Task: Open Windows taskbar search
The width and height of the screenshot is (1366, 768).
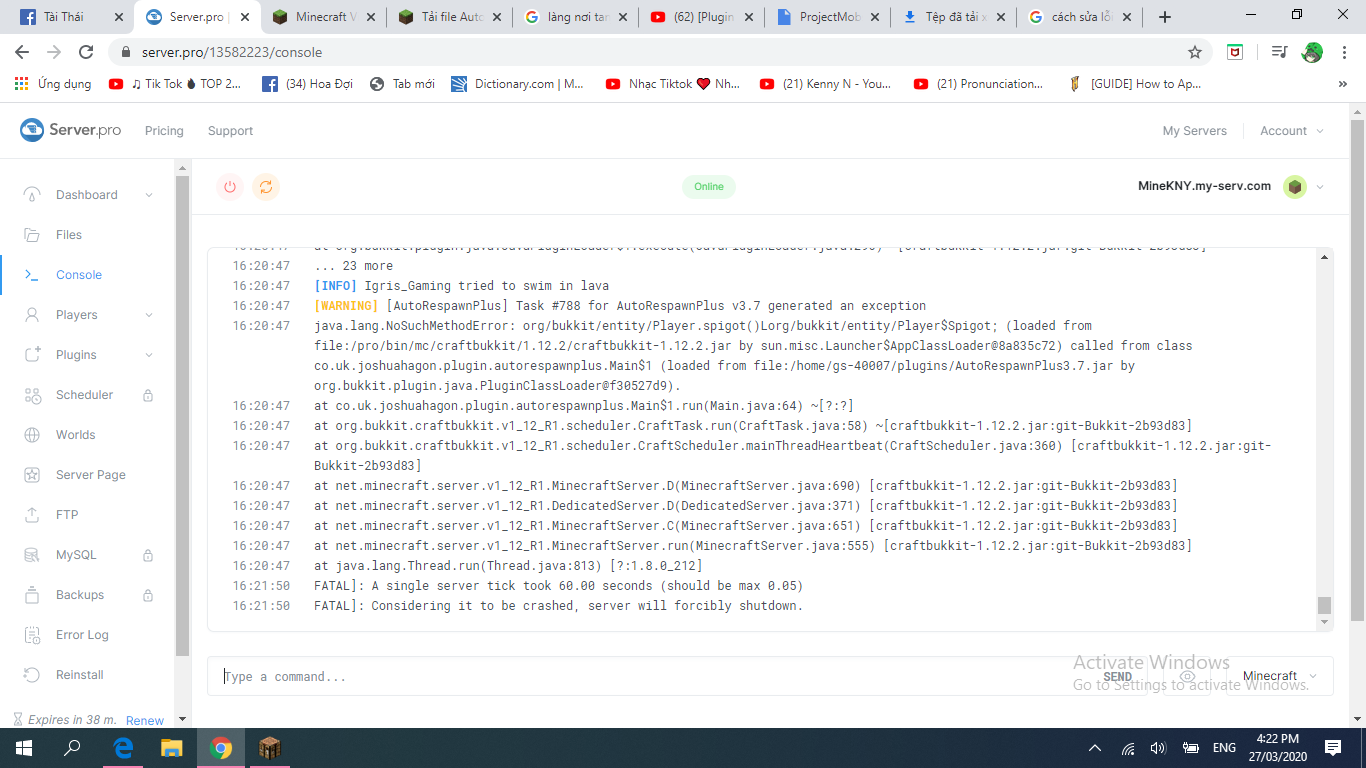Action: tap(72, 748)
